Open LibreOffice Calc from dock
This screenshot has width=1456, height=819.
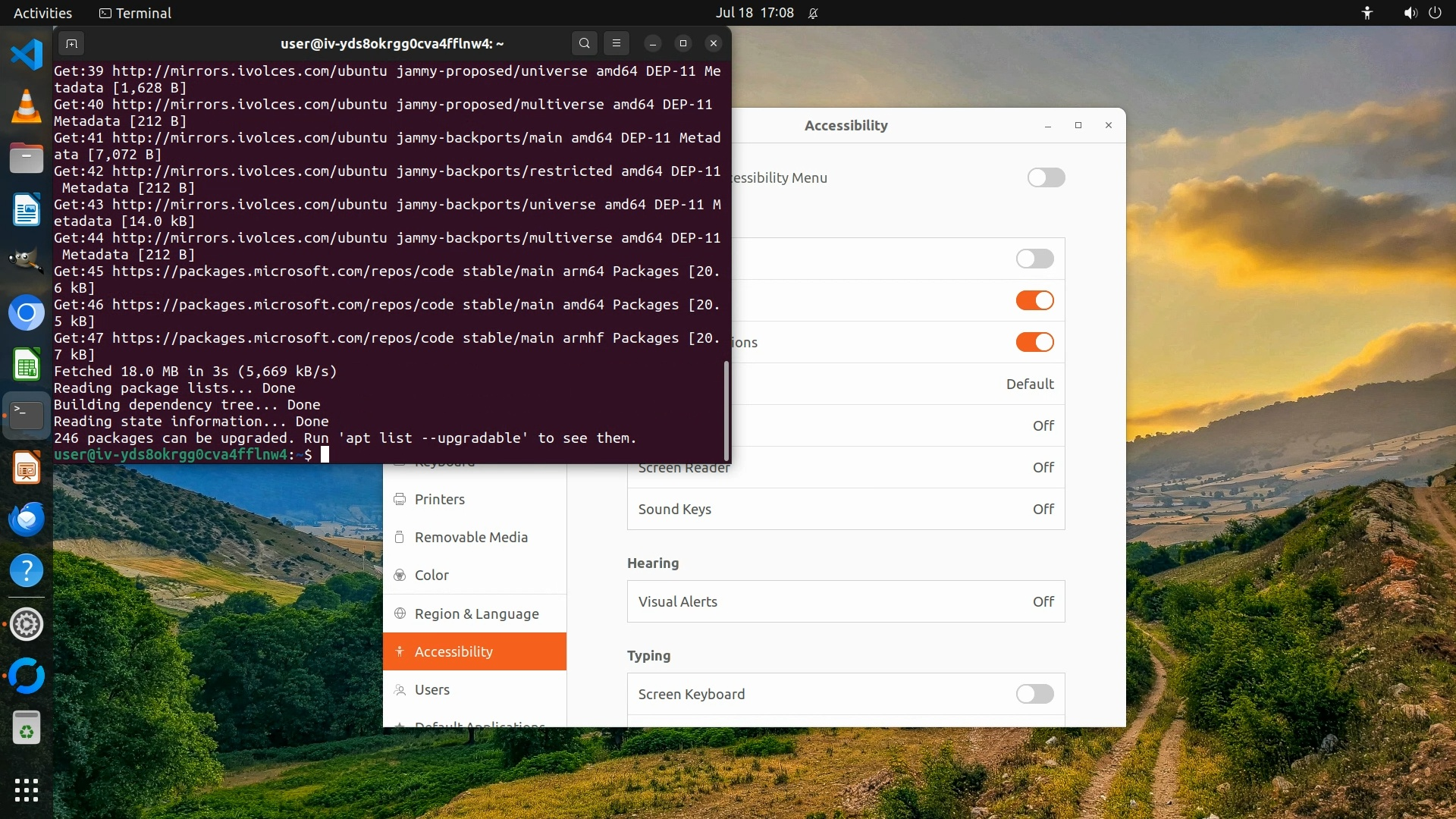coord(27,365)
